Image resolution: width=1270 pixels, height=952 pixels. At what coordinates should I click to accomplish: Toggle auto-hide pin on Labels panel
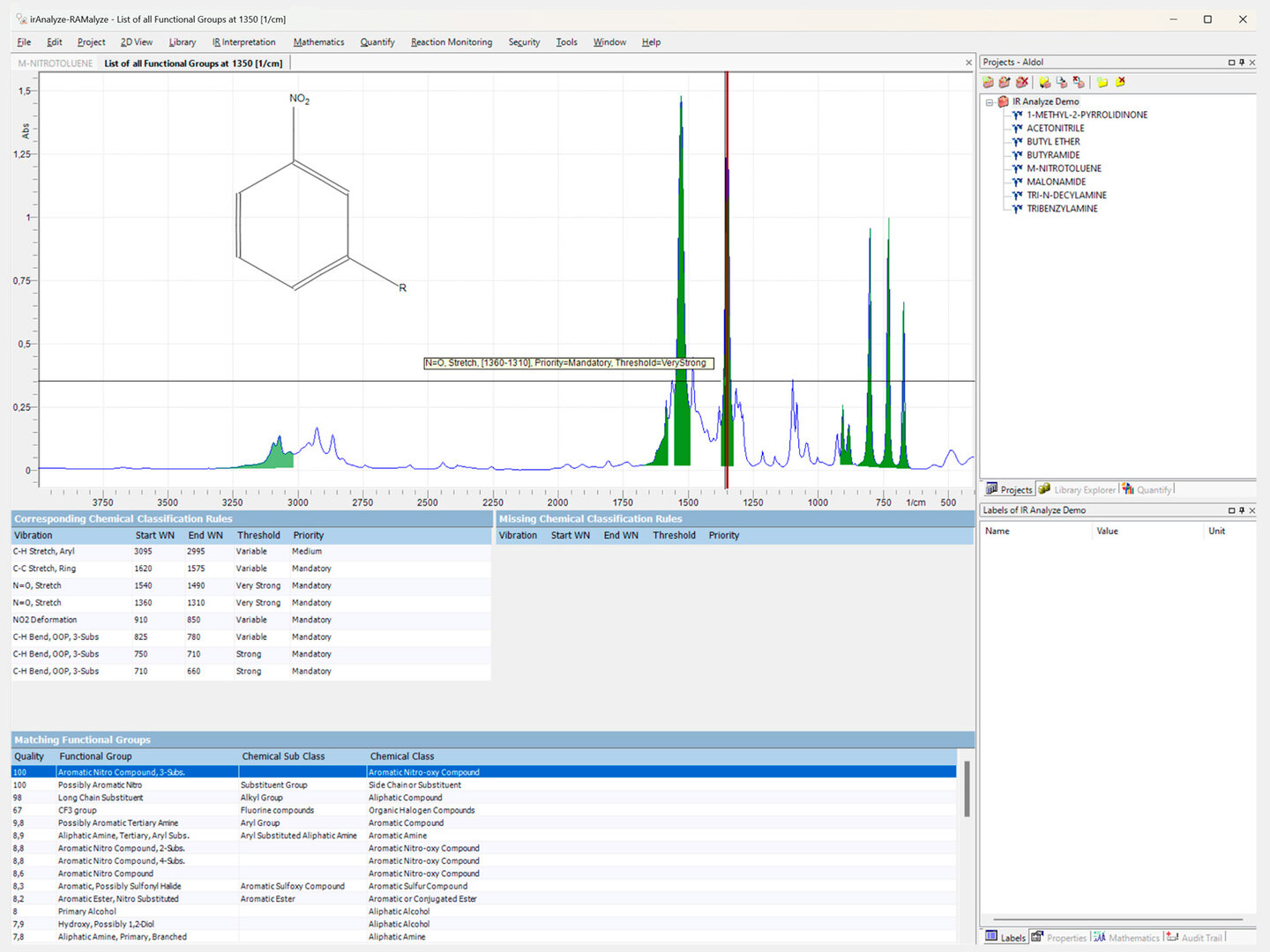coord(1242,510)
